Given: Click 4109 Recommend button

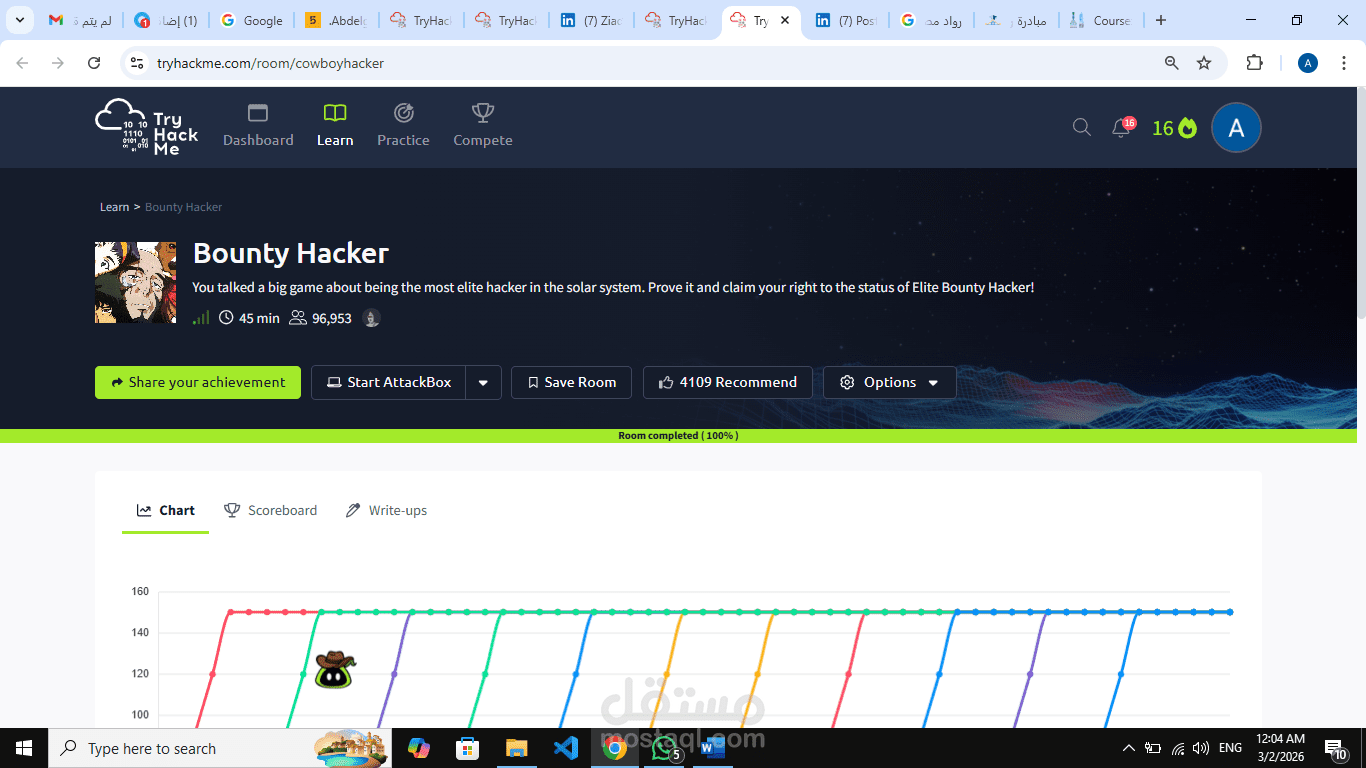Looking at the screenshot, I should click(x=728, y=382).
